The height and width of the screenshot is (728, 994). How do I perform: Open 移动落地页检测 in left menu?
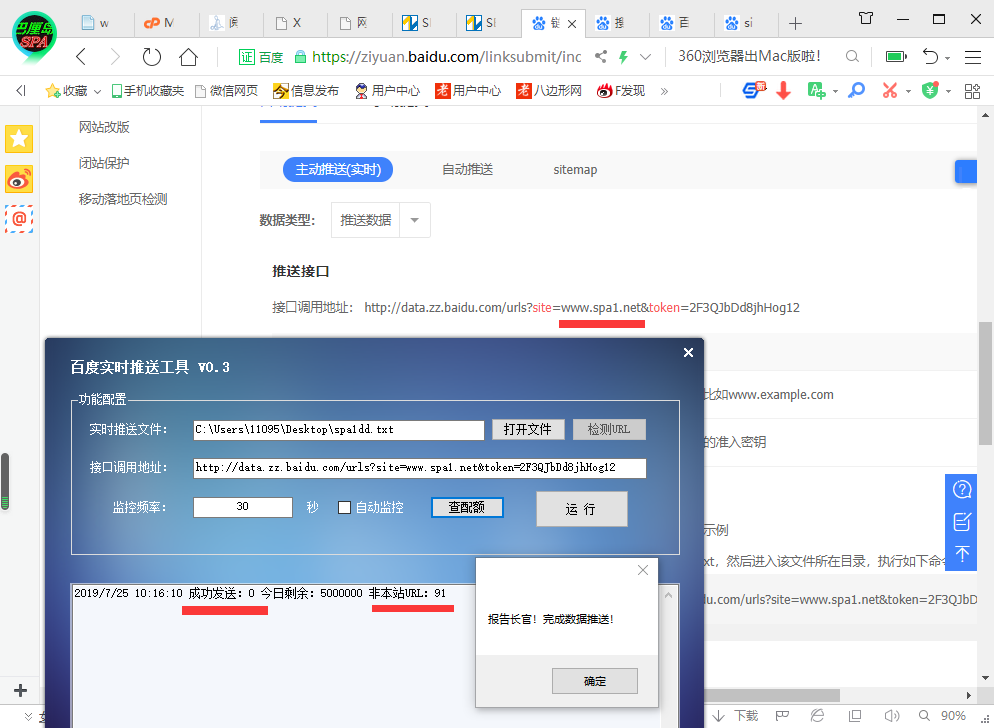click(123, 199)
